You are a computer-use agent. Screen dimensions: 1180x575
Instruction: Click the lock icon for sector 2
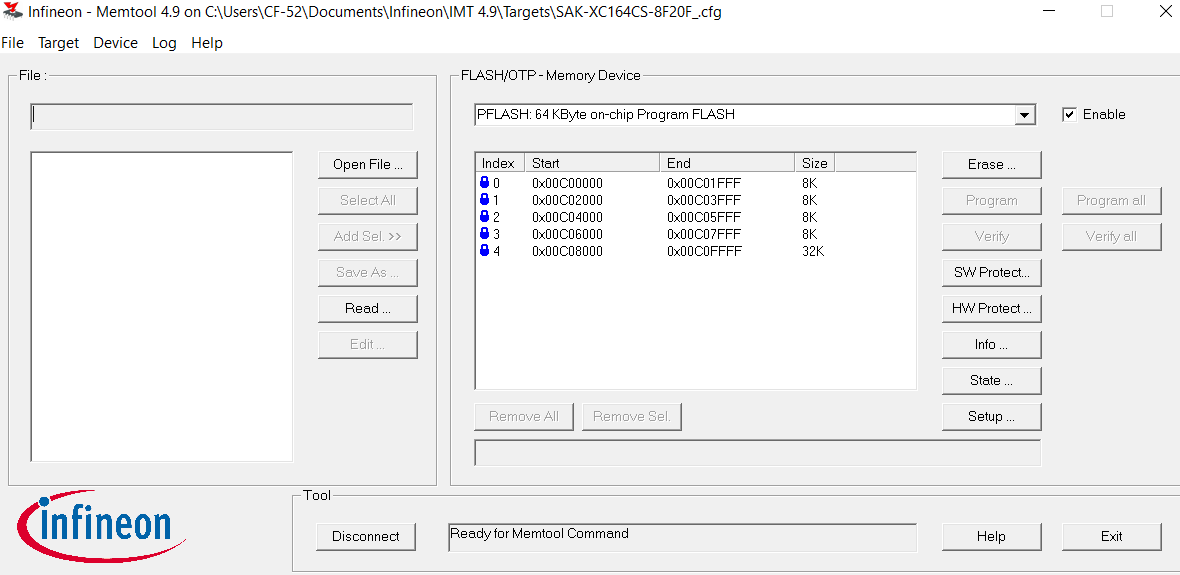click(x=485, y=217)
